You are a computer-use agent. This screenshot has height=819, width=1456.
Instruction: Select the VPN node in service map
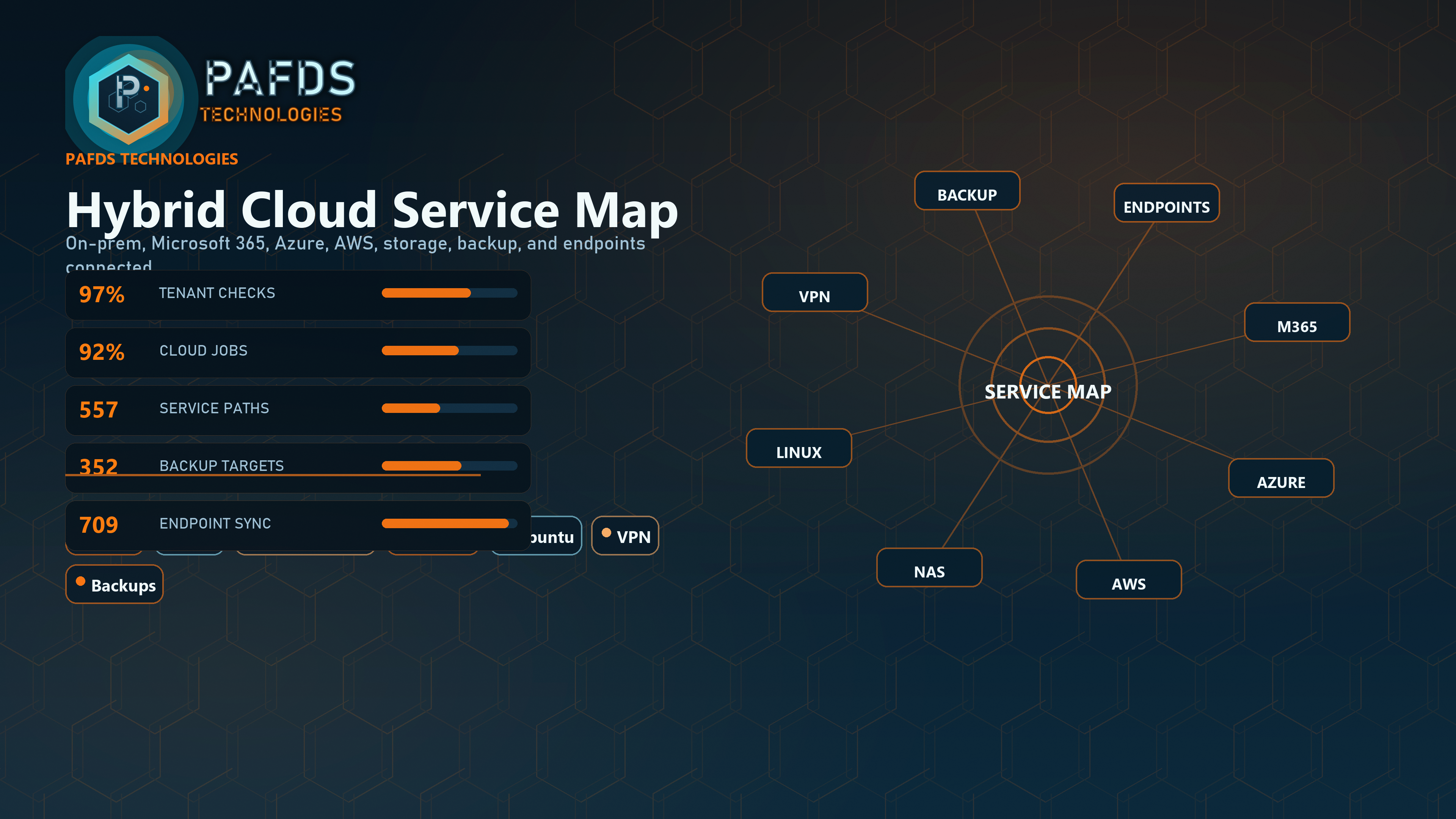(814, 292)
